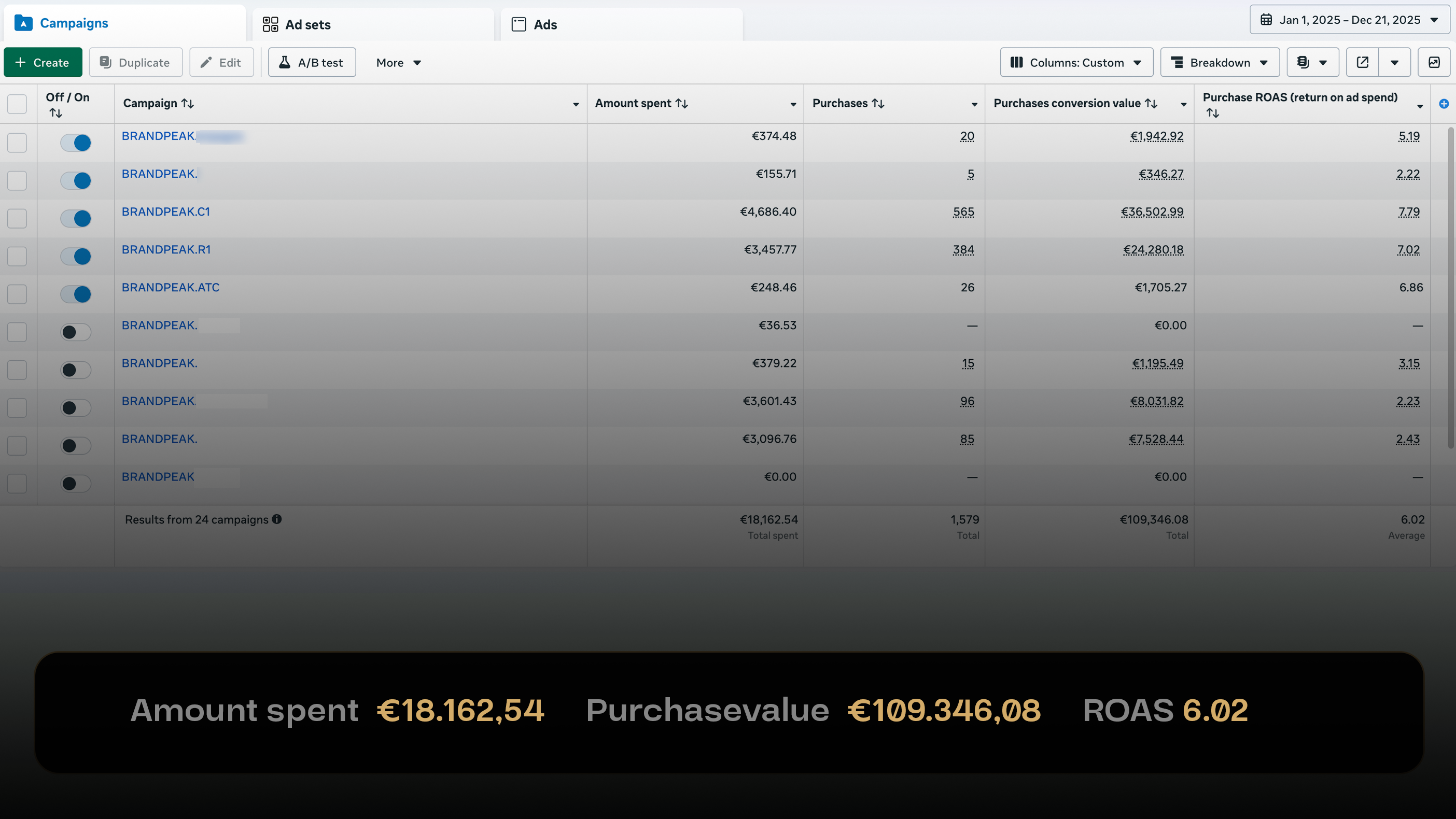Open the BRANDPEAK.R1 campaign link
Image resolution: width=1456 pixels, height=819 pixels.
[165, 249]
